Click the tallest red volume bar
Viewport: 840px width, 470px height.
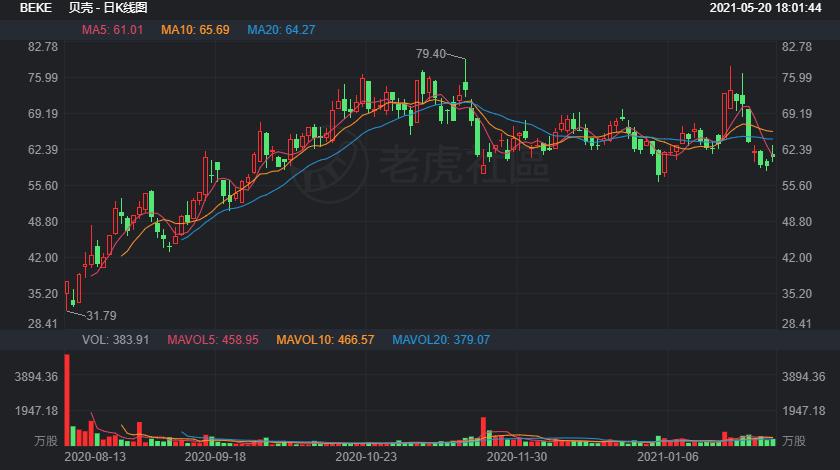pyautogui.click(x=68, y=400)
